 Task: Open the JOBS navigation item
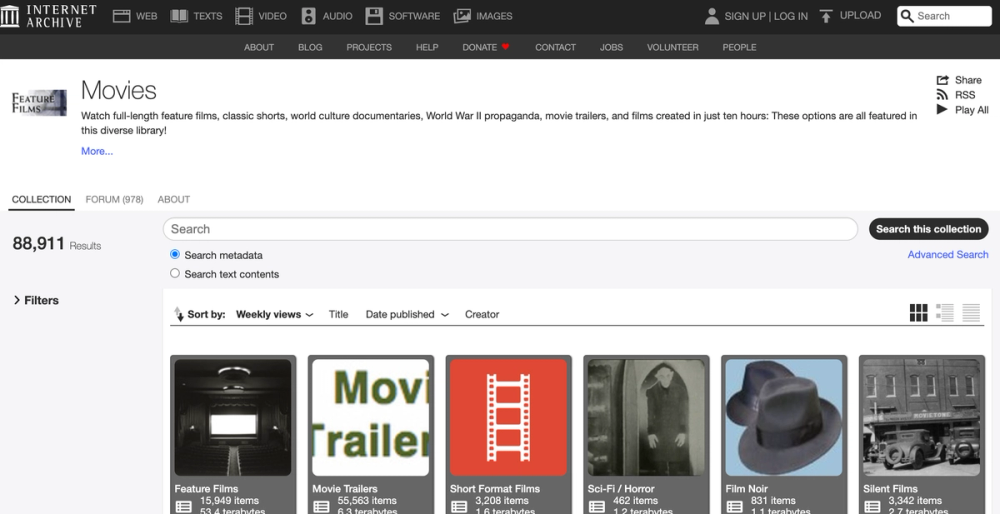[x=611, y=47]
